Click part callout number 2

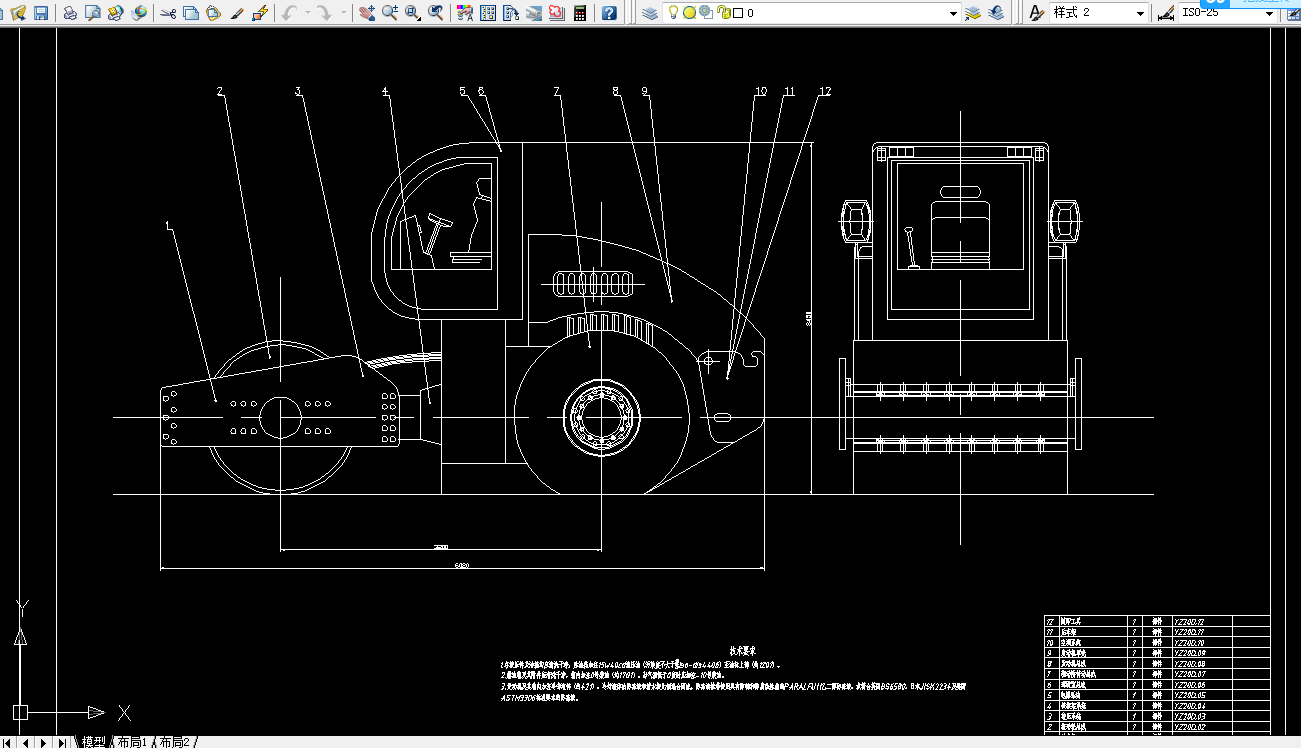(220, 92)
